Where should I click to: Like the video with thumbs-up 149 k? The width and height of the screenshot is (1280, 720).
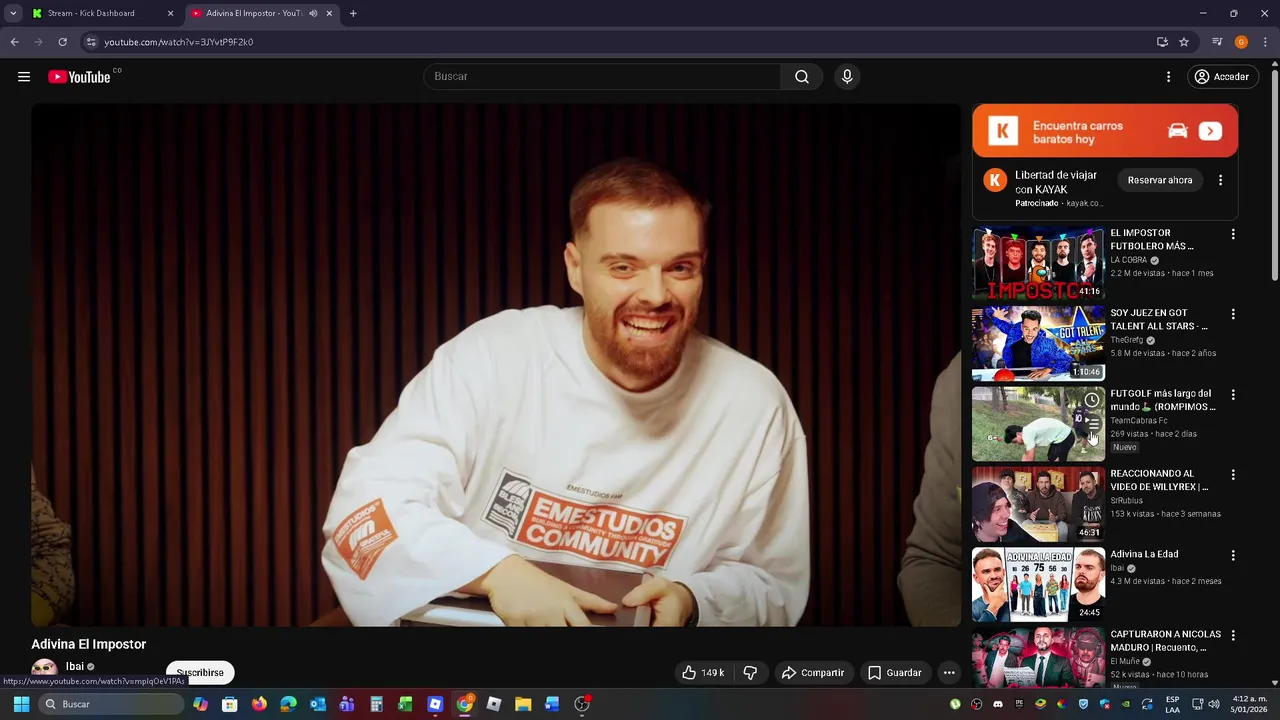[x=703, y=673]
